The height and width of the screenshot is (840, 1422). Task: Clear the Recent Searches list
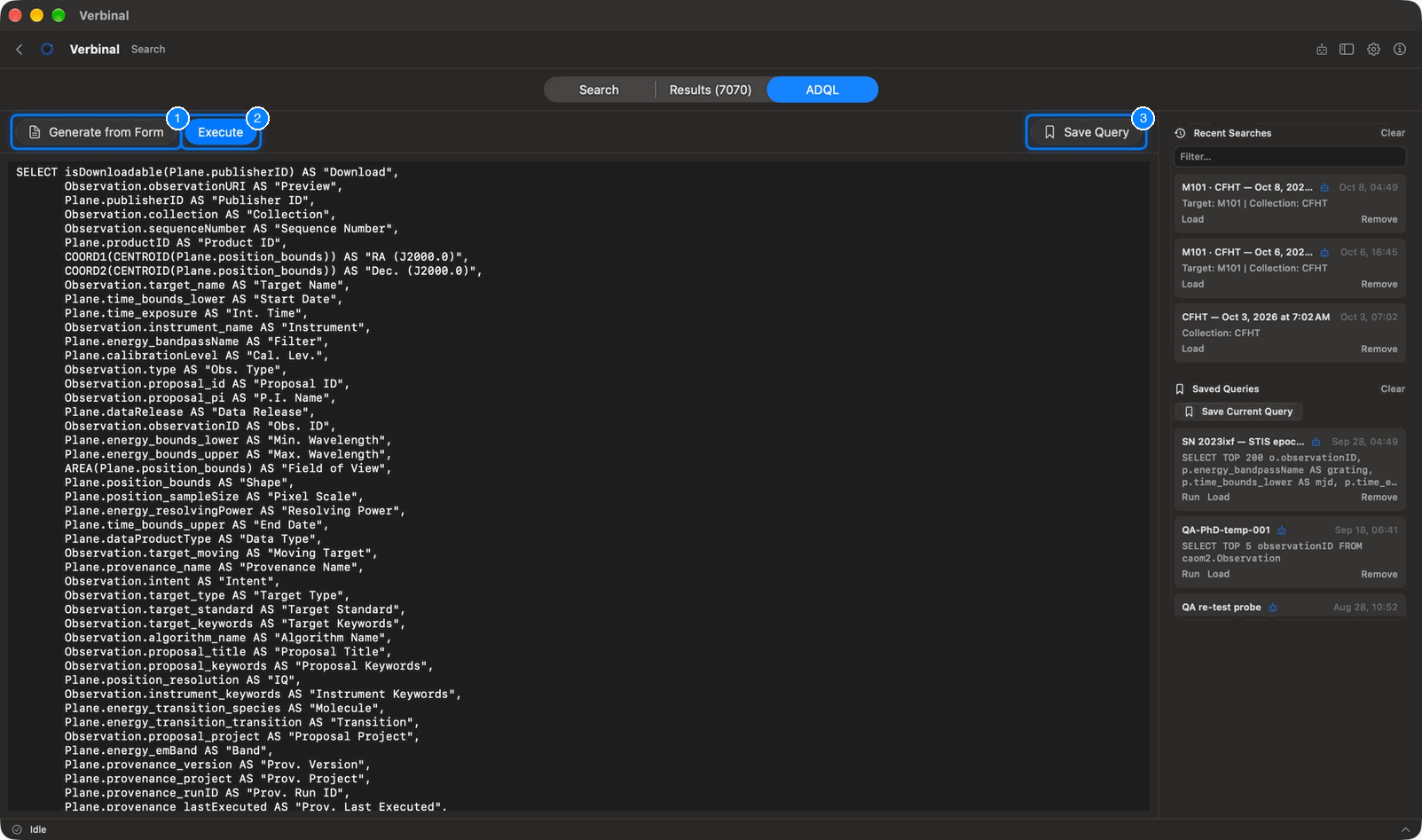coord(1393,133)
